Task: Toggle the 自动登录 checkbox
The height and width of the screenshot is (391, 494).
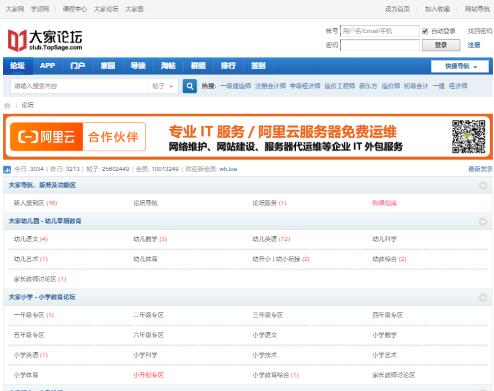Action: click(x=425, y=31)
